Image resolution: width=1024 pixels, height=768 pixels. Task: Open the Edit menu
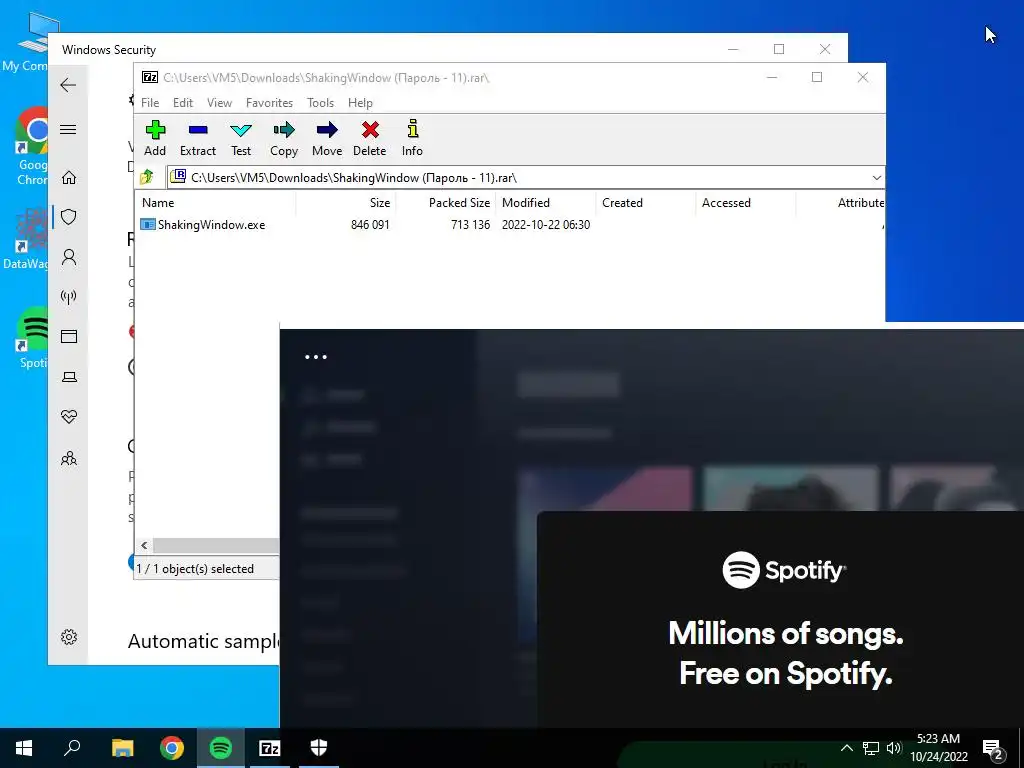[x=183, y=103]
